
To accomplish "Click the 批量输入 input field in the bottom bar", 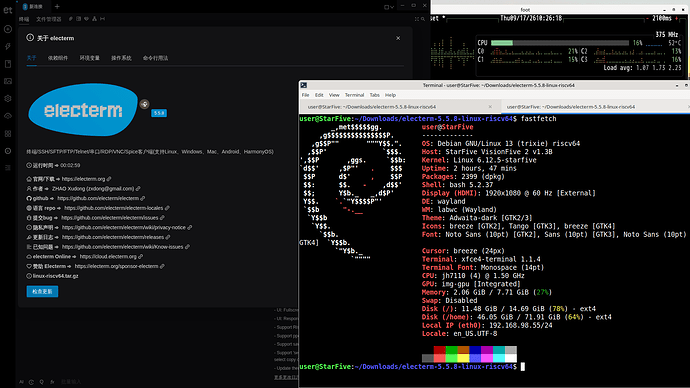I will 71,382.
